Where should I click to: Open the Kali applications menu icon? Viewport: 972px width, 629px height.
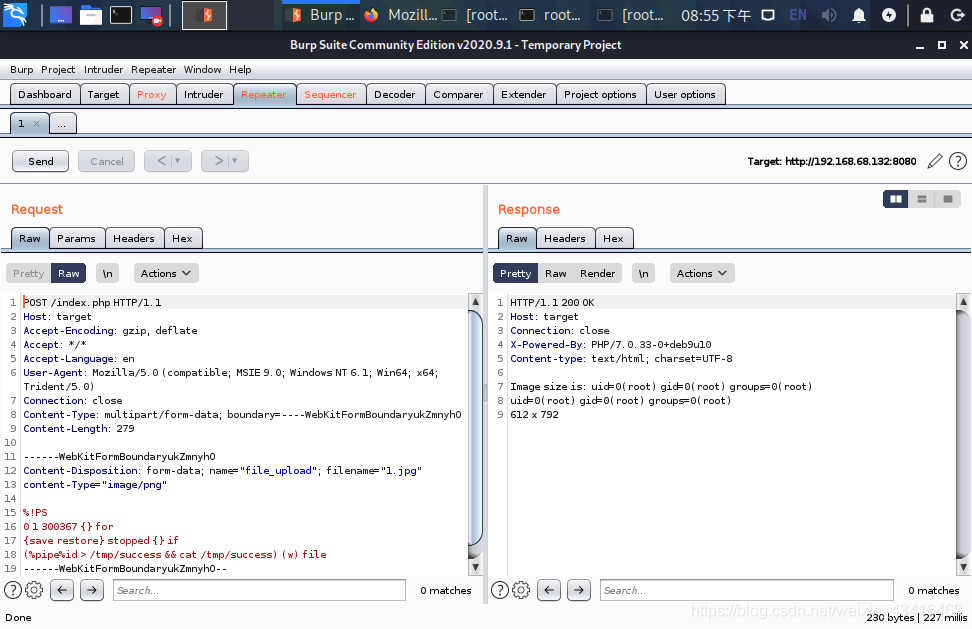click(15, 15)
